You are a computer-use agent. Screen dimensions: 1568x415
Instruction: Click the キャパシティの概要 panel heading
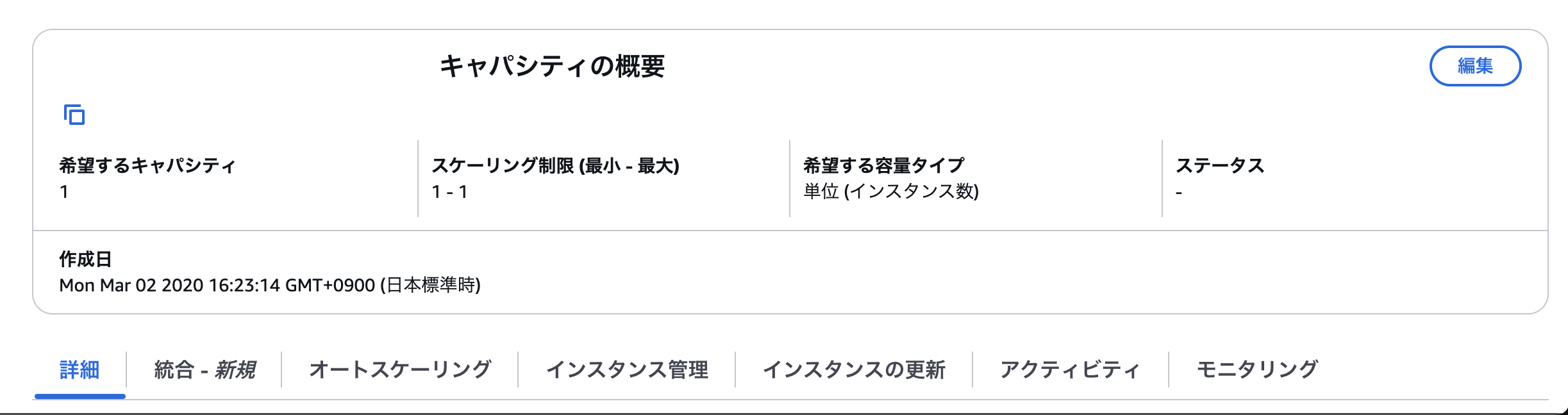[x=553, y=64]
